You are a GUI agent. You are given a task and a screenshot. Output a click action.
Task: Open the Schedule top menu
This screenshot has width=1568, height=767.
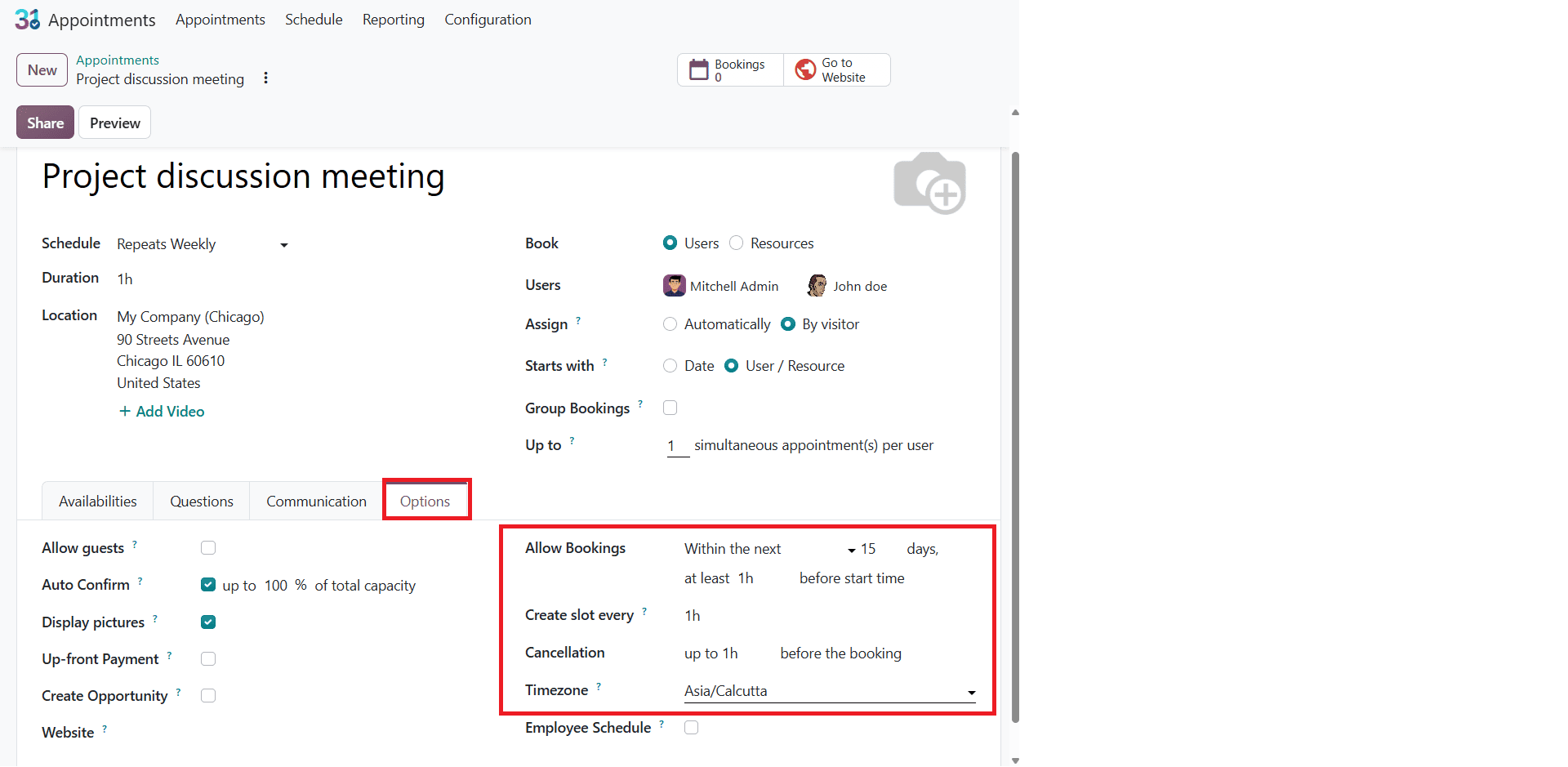click(x=314, y=20)
